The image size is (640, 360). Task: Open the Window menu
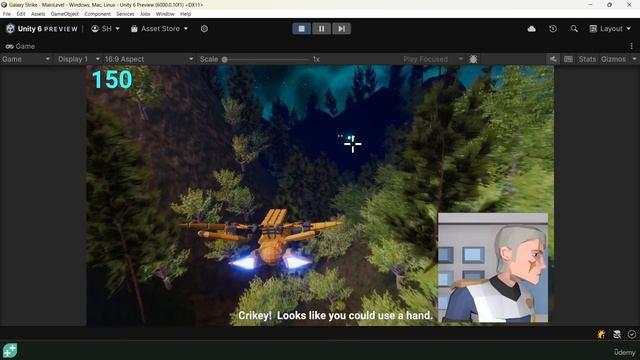[165, 14]
